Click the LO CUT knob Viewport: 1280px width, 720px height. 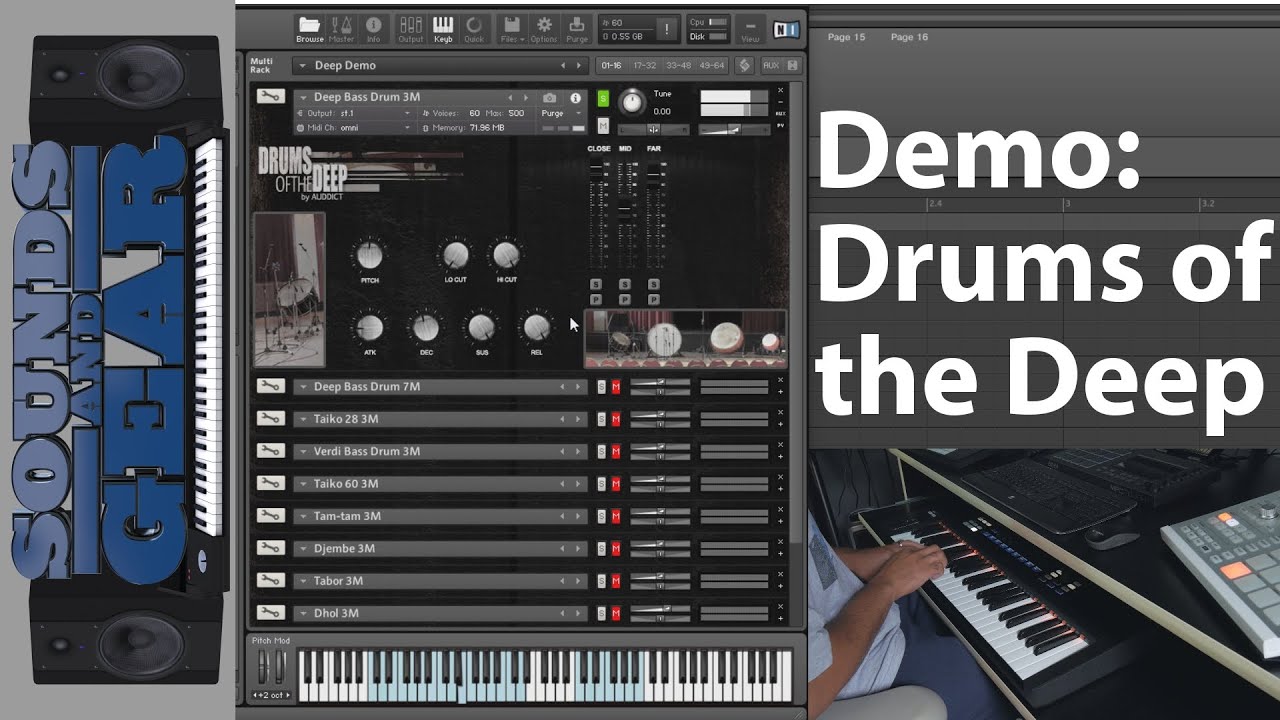[455, 255]
